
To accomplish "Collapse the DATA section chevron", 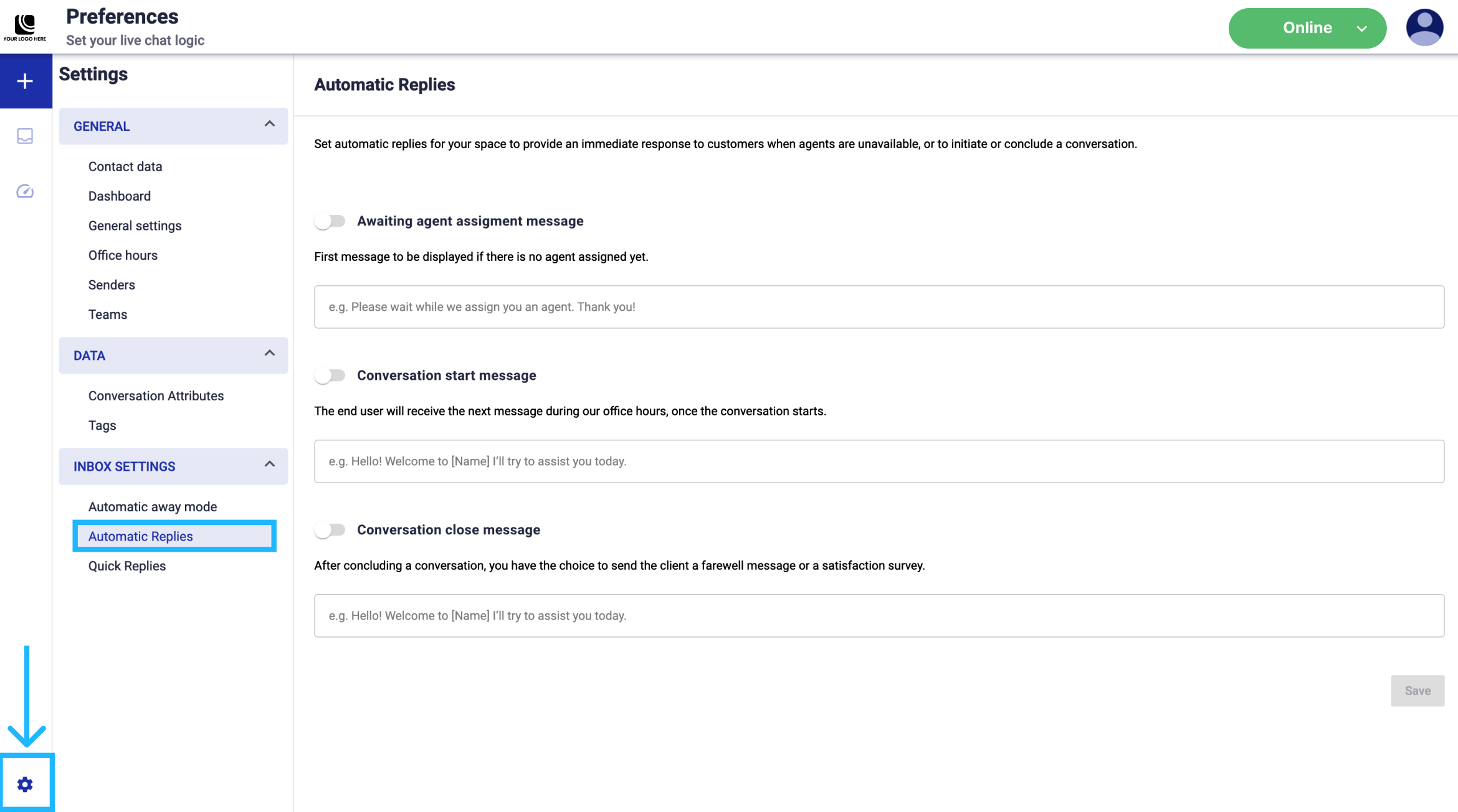I will point(269,354).
